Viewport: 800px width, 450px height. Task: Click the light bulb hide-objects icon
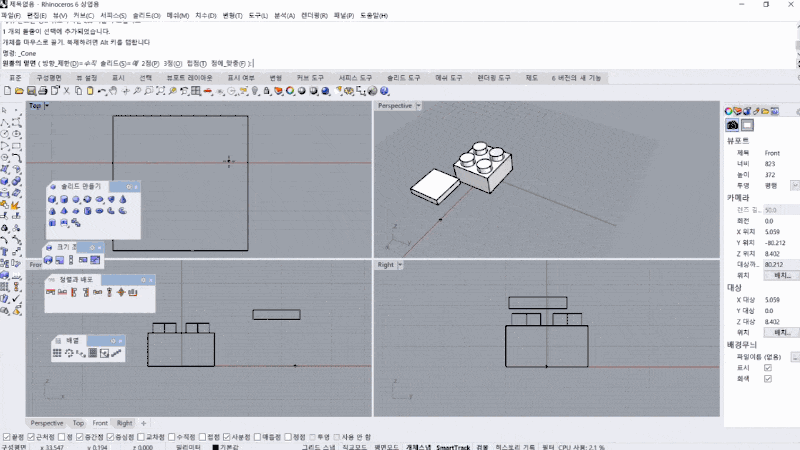pyautogui.click(x=255, y=91)
